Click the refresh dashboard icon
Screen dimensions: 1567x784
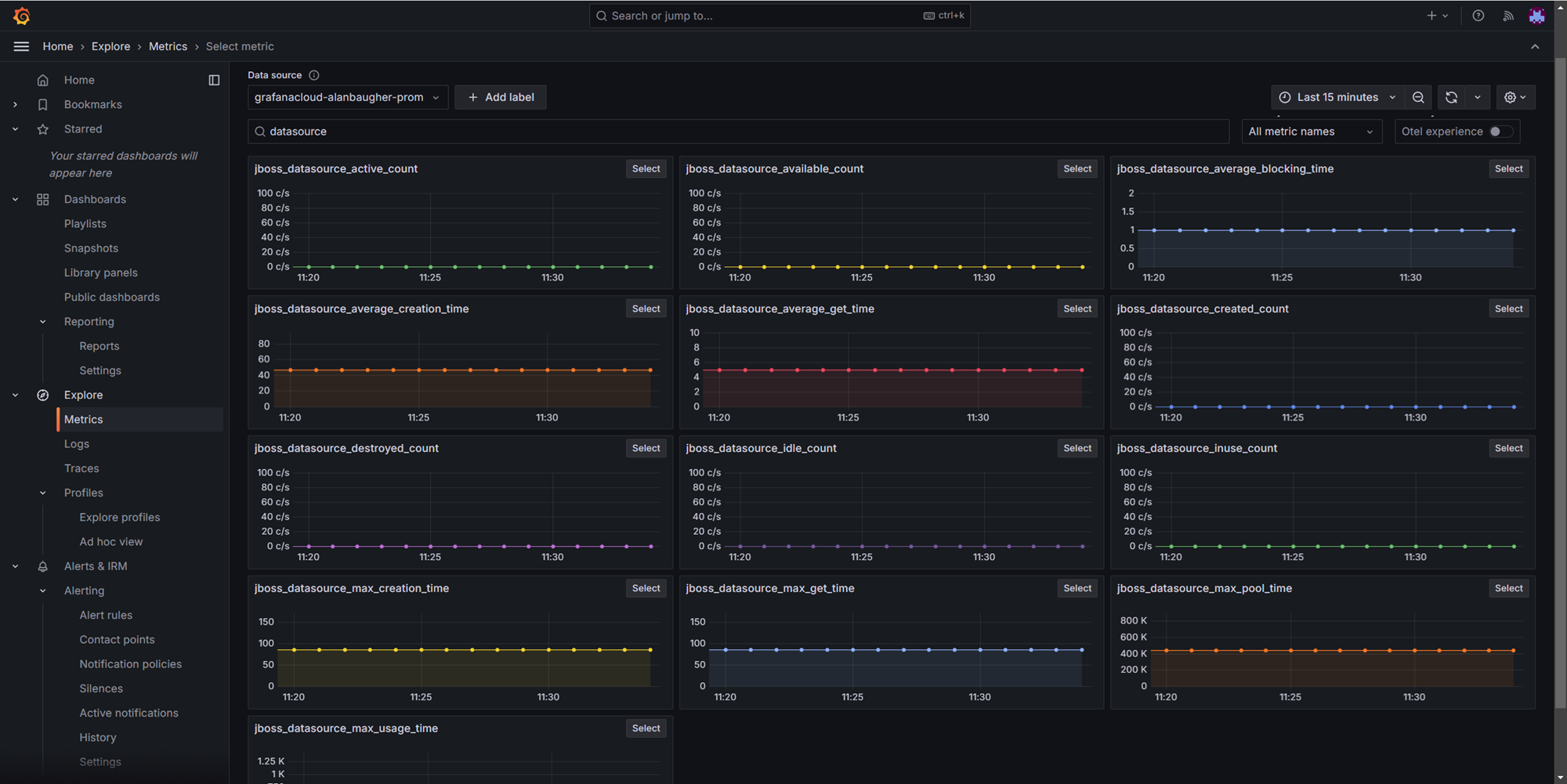[1451, 97]
